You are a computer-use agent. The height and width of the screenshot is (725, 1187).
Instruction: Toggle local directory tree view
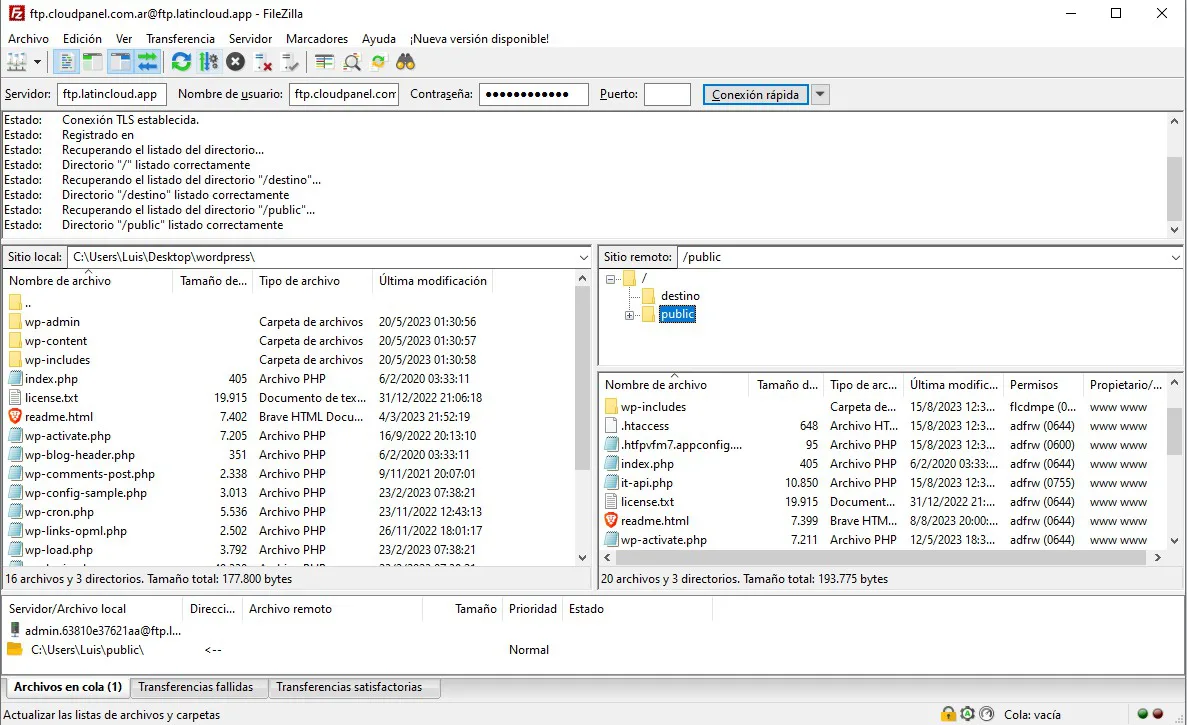pos(93,62)
